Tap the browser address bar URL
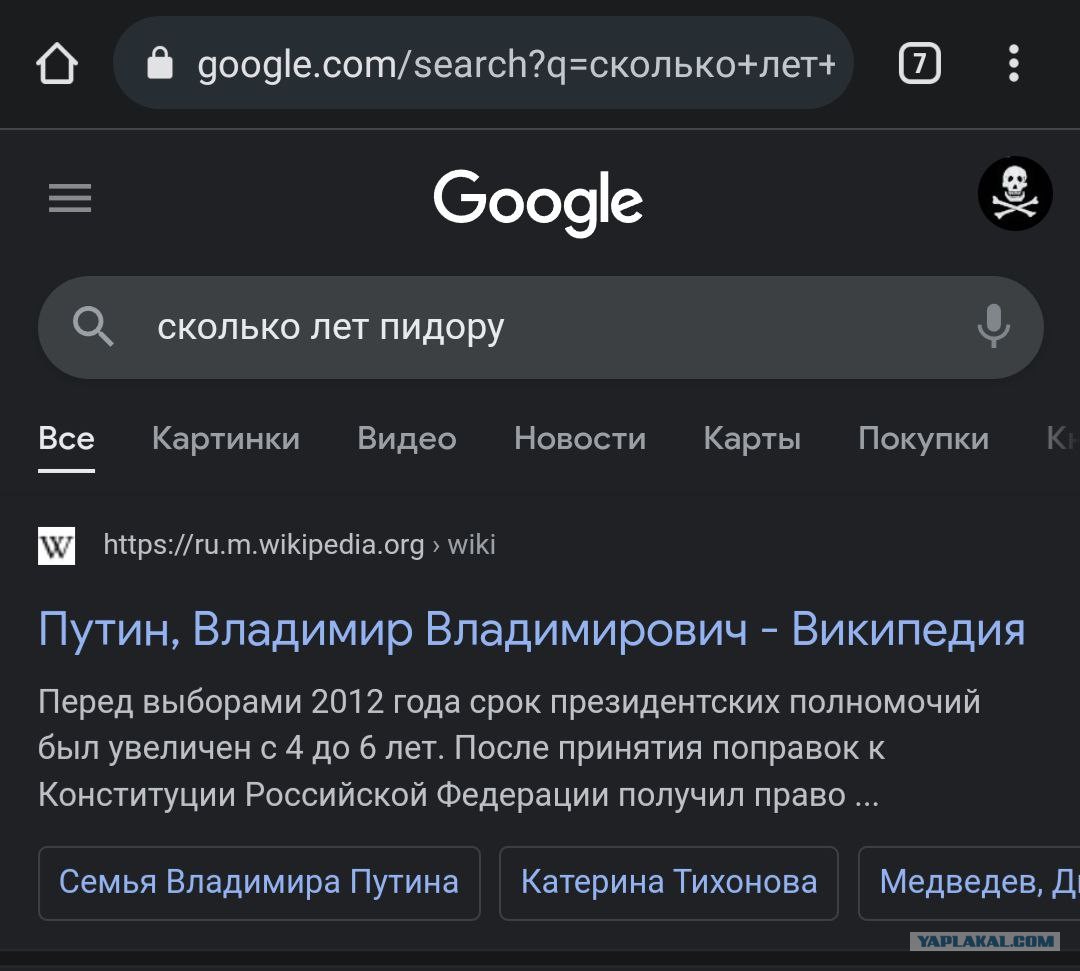This screenshot has width=1080, height=971. (517, 64)
